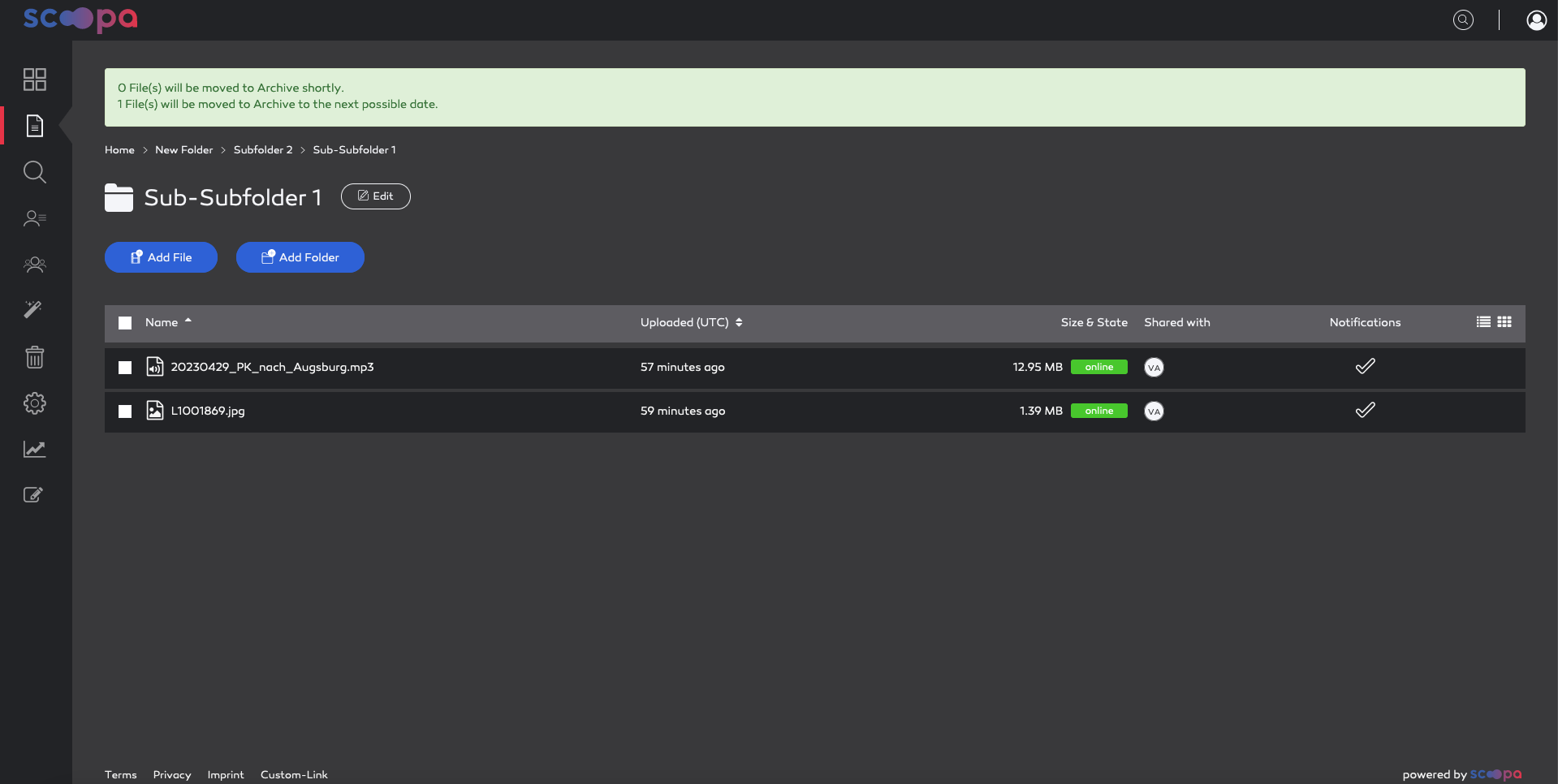Open the search magnifier in sidebar

pos(35,172)
